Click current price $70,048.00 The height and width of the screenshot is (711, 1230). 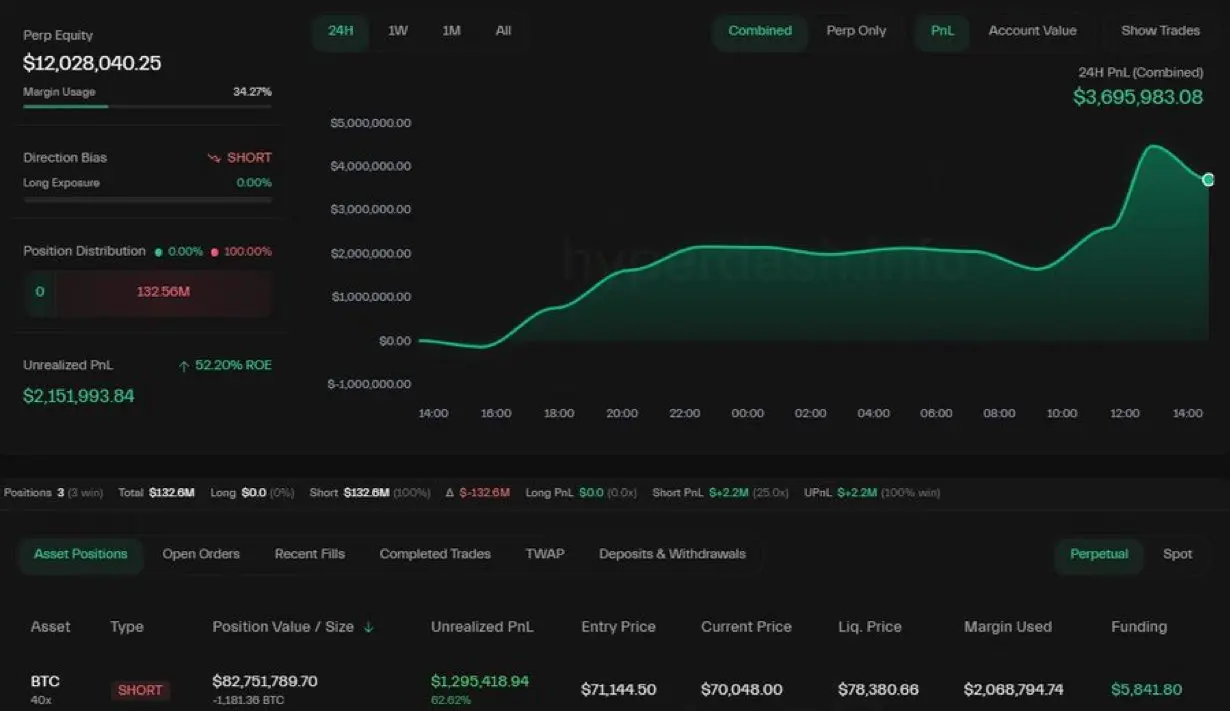click(742, 689)
